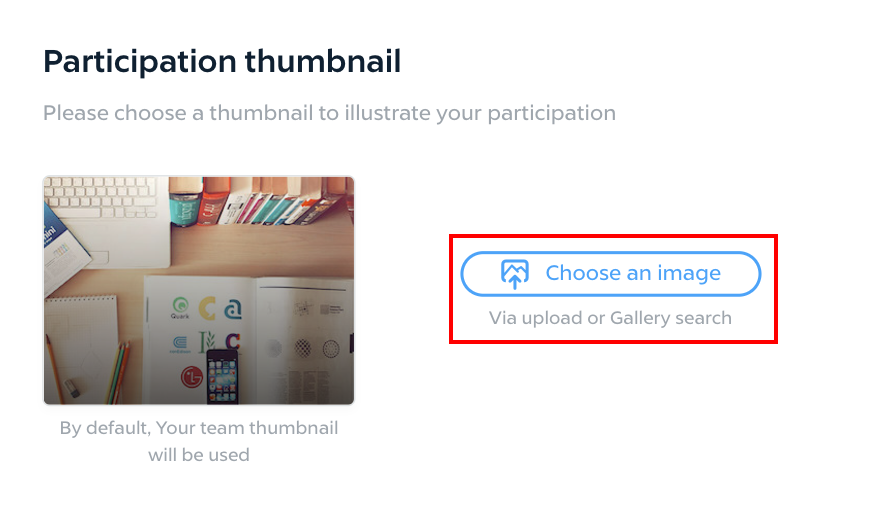The height and width of the screenshot is (510, 878).
Task: Click the dark red C logo above the phone
Action: point(232,341)
